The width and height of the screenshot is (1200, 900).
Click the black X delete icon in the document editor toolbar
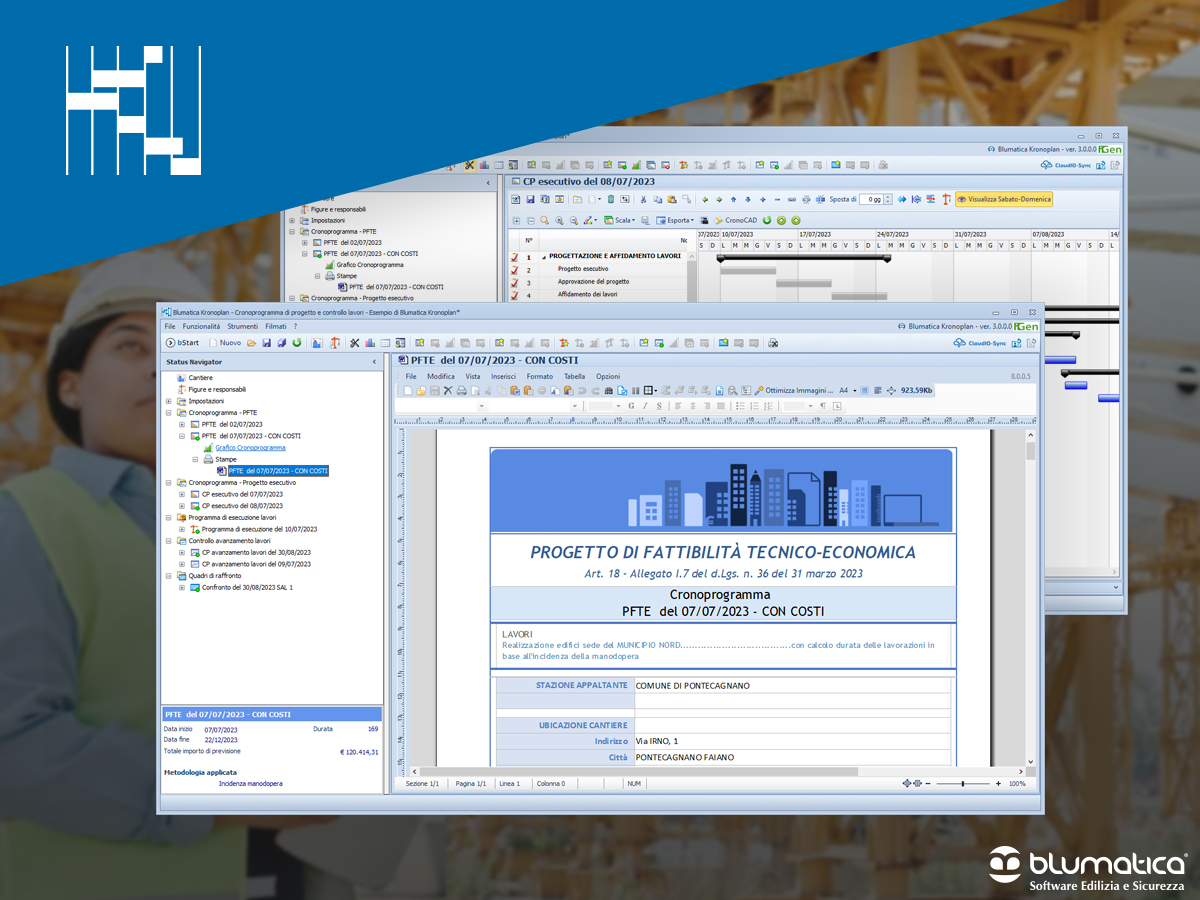(x=448, y=390)
